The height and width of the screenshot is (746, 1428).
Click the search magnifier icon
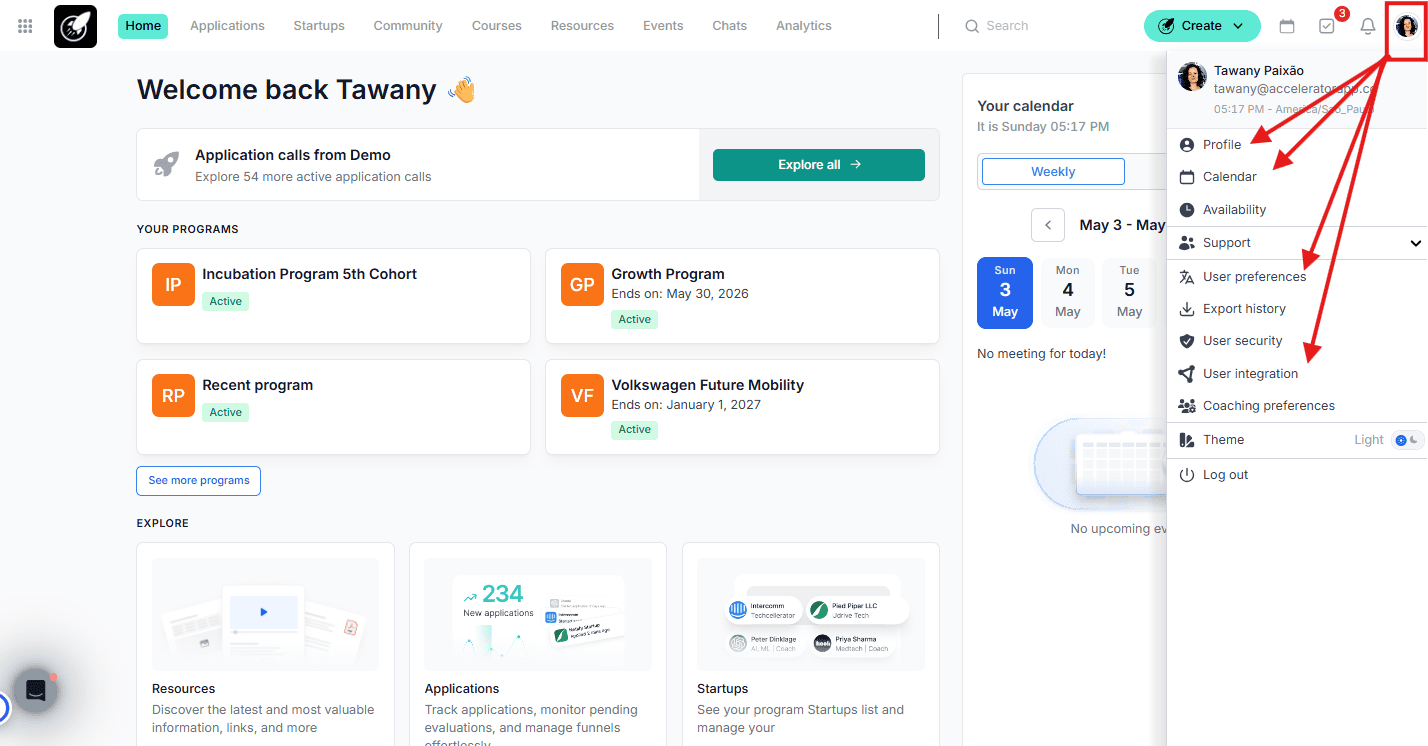(972, 26)
